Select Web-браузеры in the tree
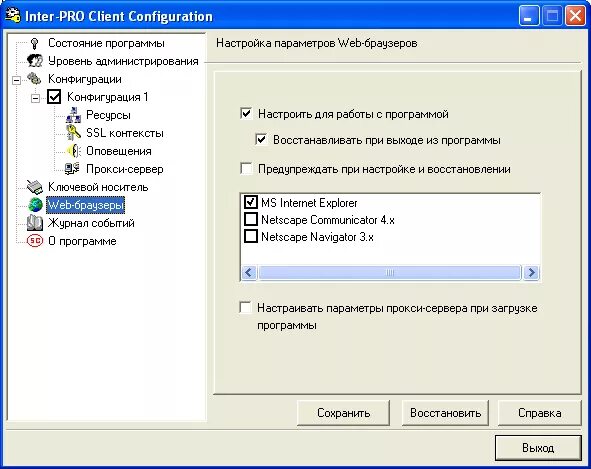This screenshot has height=469, width=591. coord(86,205)
